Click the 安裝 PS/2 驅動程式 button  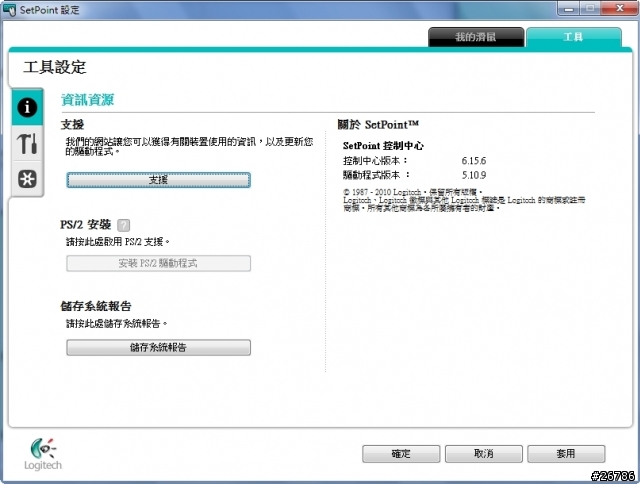(x=158, y=263)
